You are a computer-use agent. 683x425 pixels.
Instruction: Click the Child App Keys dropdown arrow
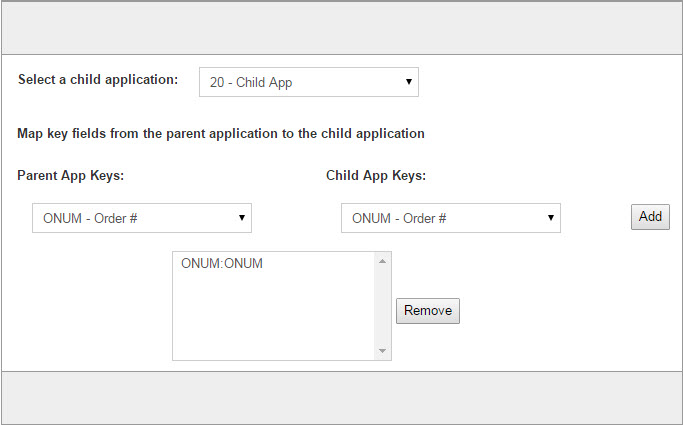(x=551, y=217)
